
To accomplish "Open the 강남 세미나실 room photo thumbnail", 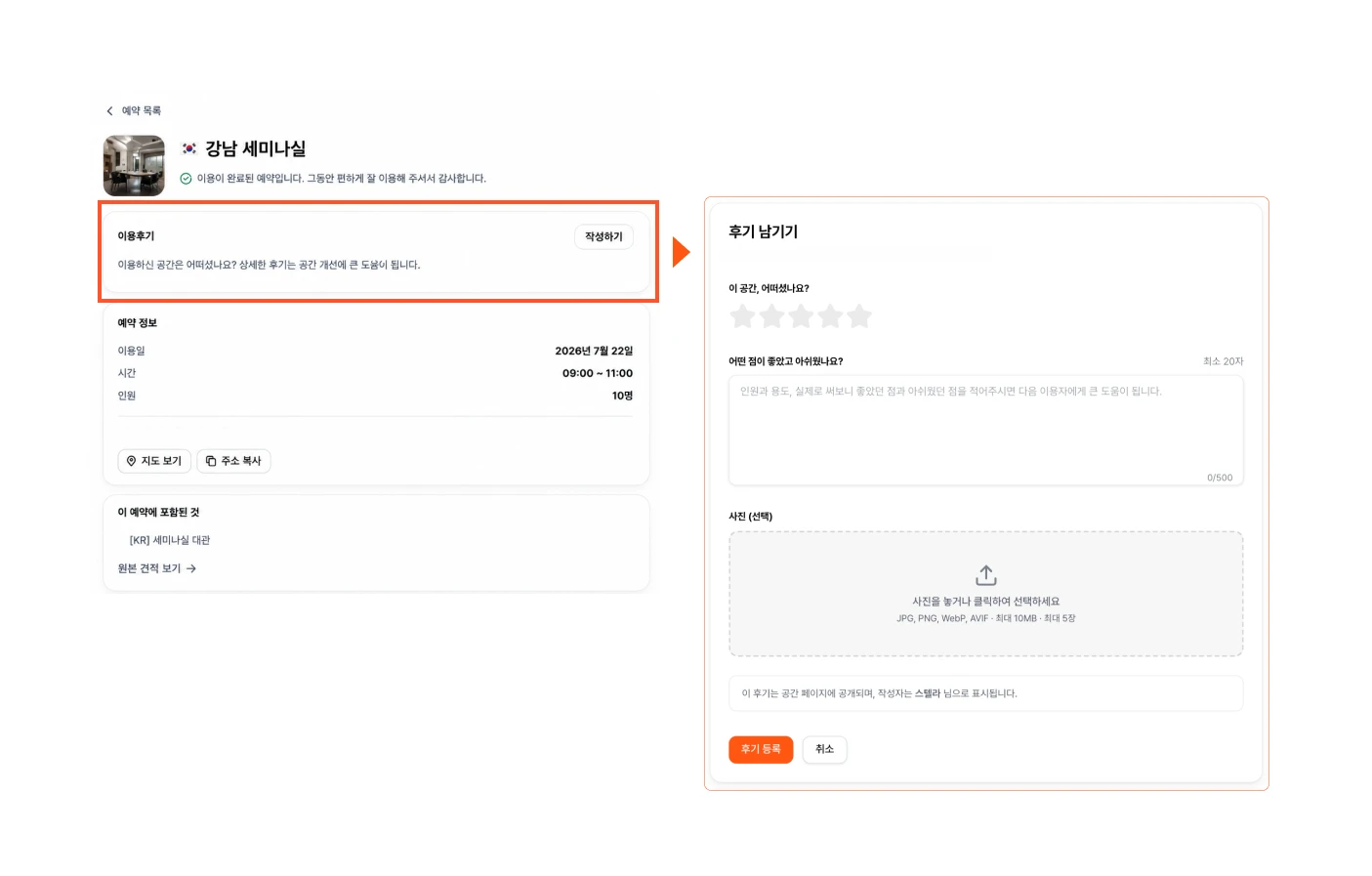I will pos(134,166).
